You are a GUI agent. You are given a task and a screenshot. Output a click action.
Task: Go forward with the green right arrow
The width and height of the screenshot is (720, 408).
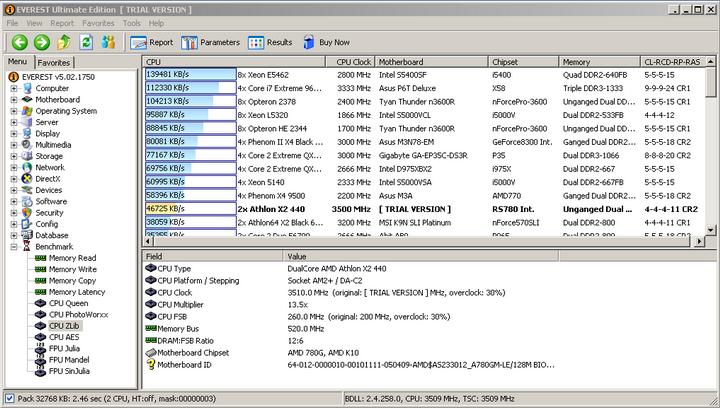coord(42,42)
